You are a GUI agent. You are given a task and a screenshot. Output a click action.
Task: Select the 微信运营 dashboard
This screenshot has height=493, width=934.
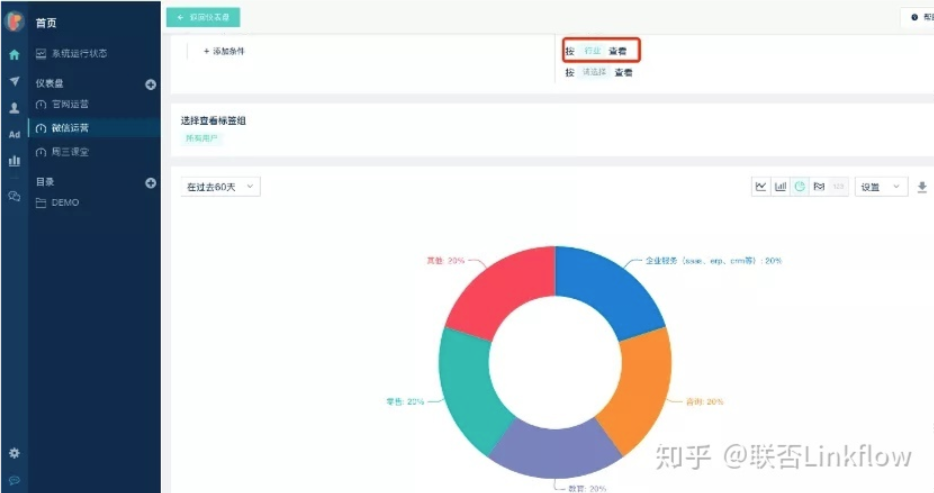click(x=94, y=128)
